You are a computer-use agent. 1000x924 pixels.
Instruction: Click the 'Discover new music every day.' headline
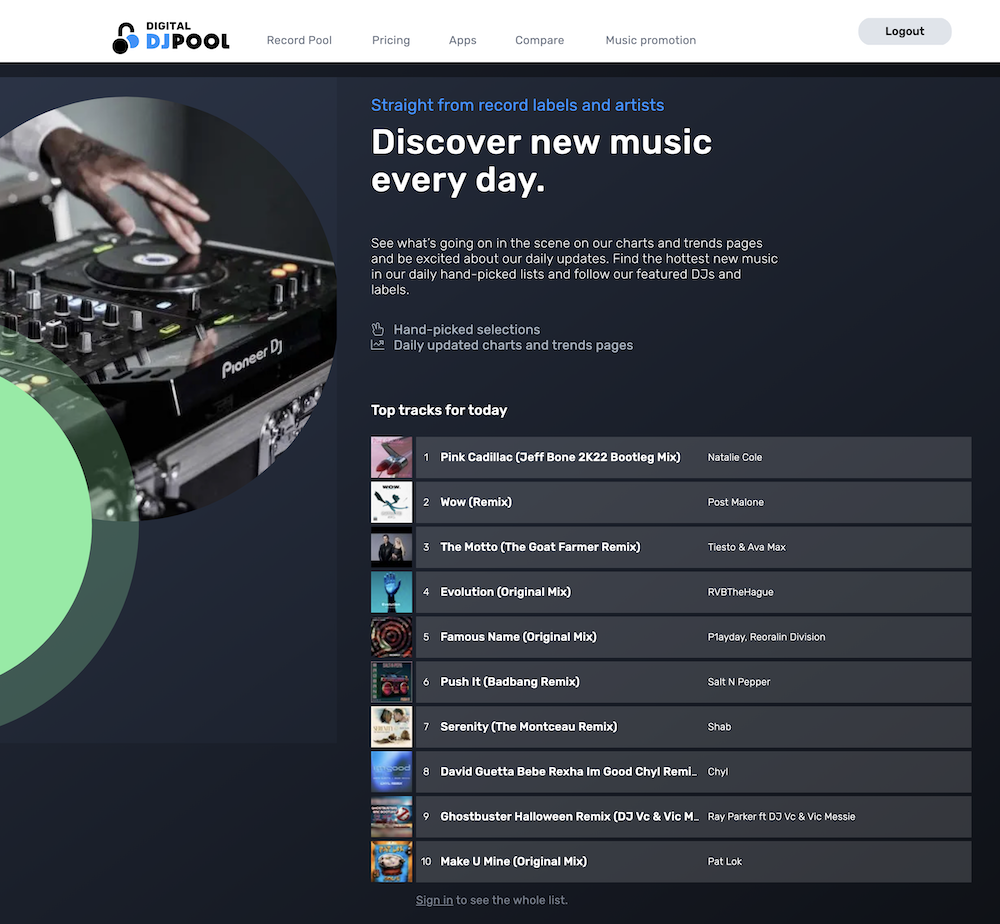click(x=541, y=161)
